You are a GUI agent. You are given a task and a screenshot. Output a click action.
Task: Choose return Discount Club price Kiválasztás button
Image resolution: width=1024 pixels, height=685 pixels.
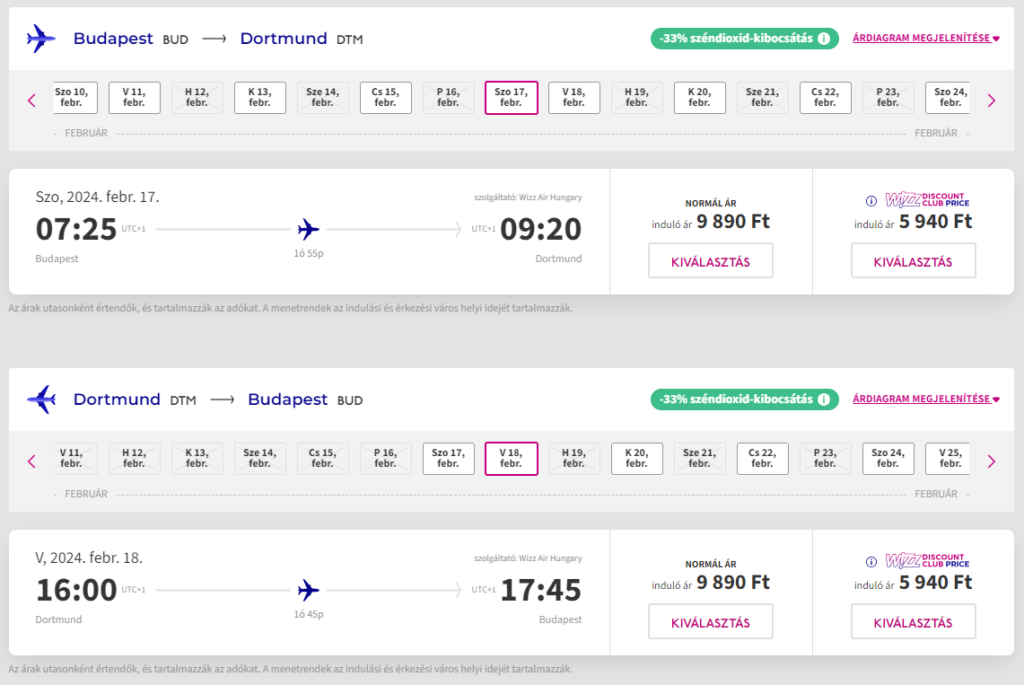click(912, 622)
